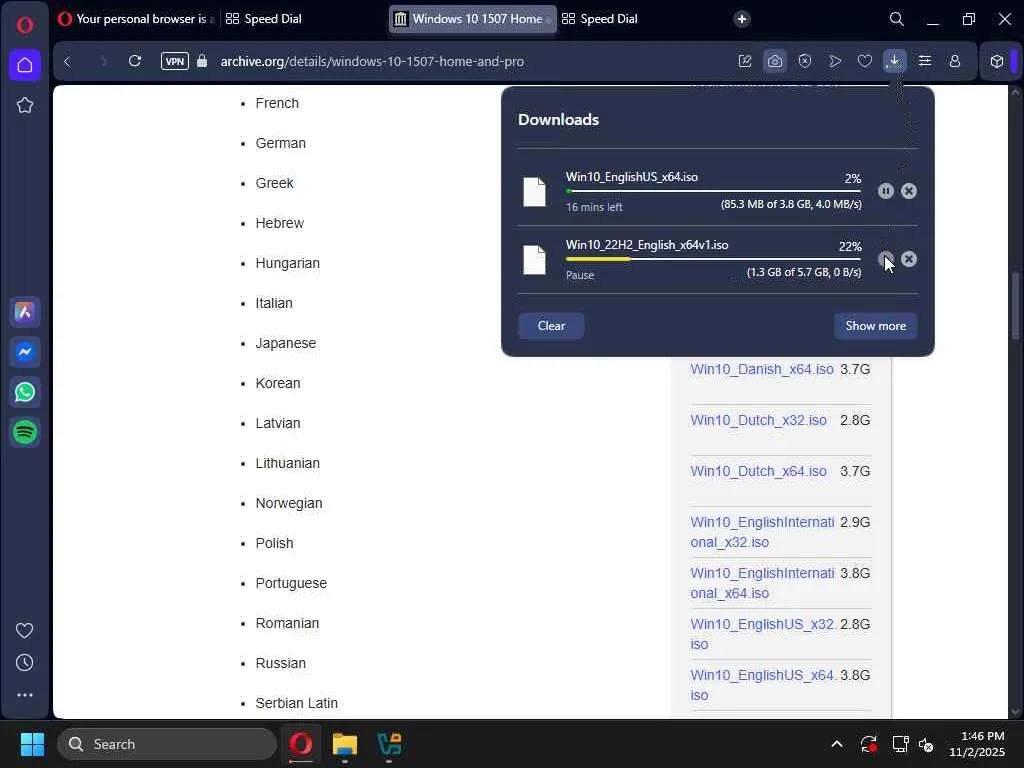Open WhatsApp in the sidebar
1024x768 pixels.
coord(25,392)
